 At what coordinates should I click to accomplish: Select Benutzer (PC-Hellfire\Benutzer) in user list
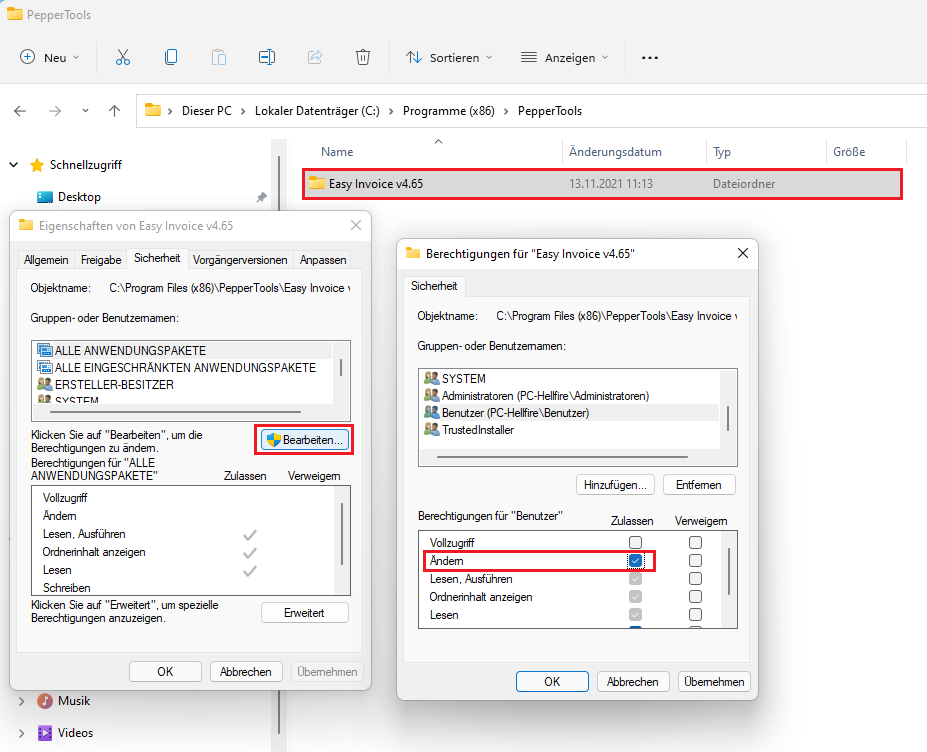coord(570,413)
